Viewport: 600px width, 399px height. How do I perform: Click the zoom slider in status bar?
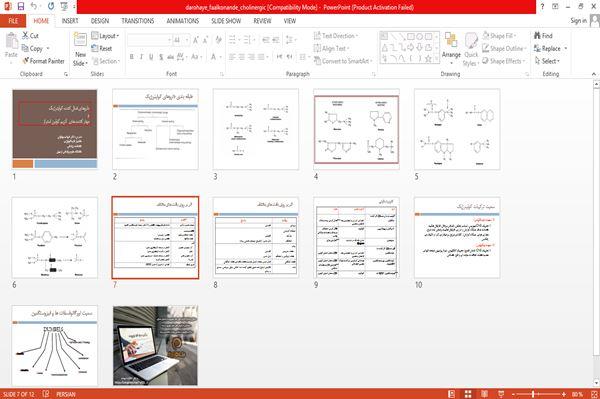(x=538, y=394)
